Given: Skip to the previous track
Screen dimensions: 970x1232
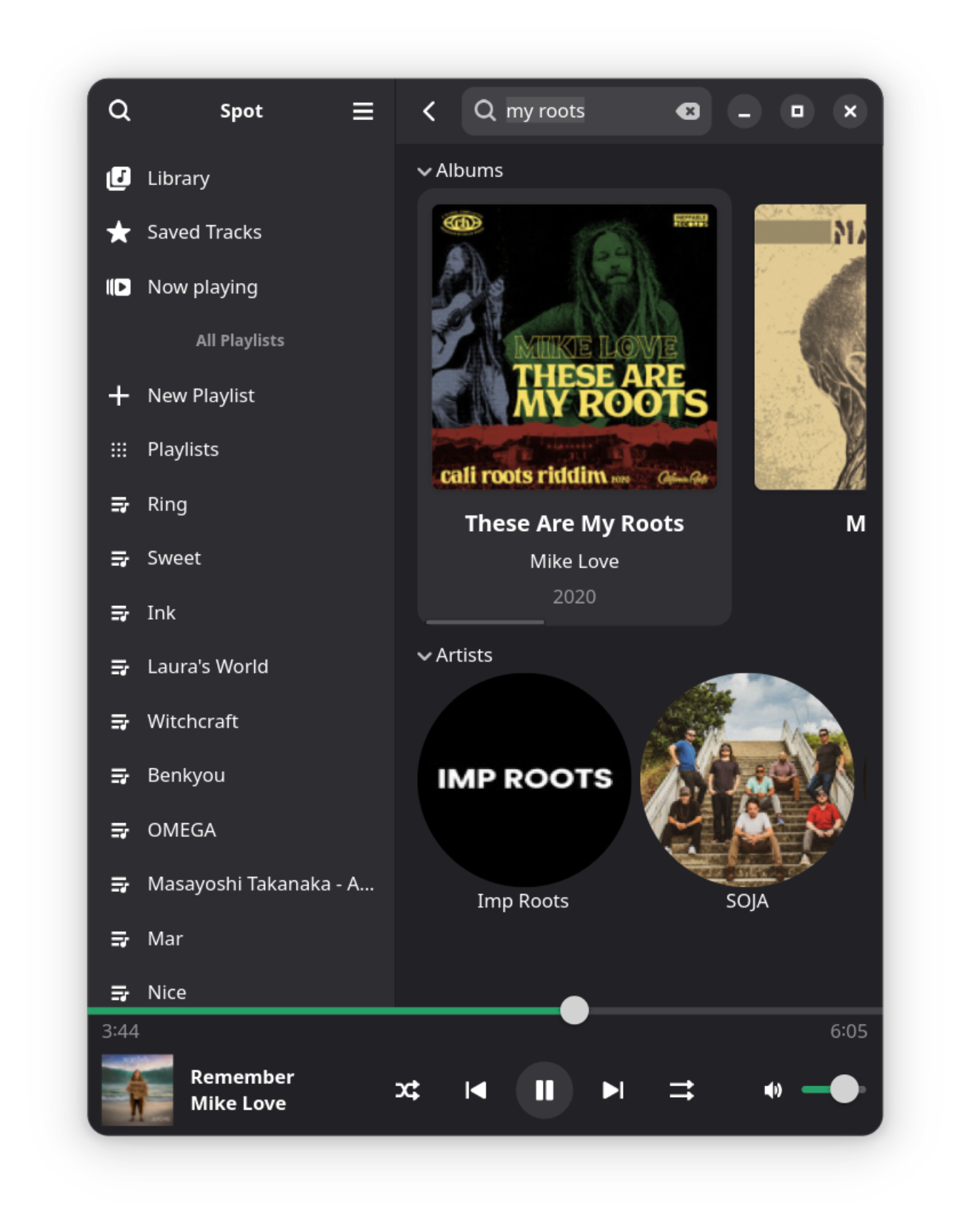Looking at the screenshot, I should [x=476, y=1091].
